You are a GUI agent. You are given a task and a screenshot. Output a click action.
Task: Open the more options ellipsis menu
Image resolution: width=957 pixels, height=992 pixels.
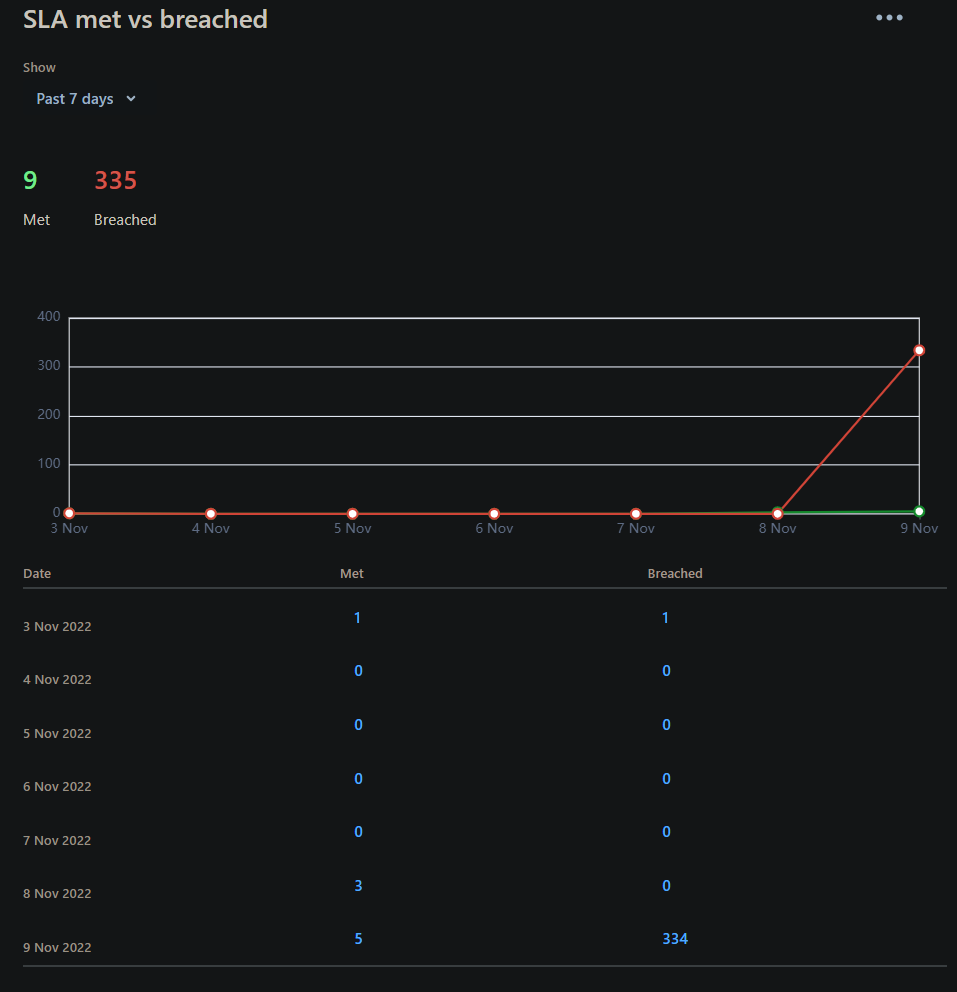[x=889, y=17]
